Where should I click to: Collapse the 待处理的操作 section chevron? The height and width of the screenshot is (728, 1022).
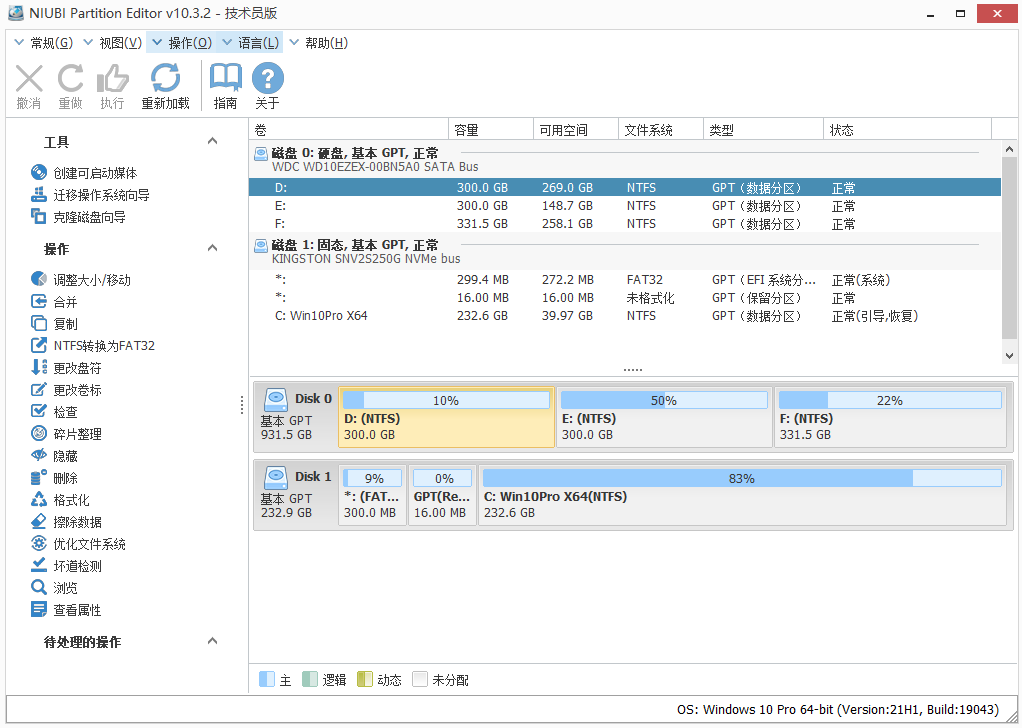(x=212, y=641)
